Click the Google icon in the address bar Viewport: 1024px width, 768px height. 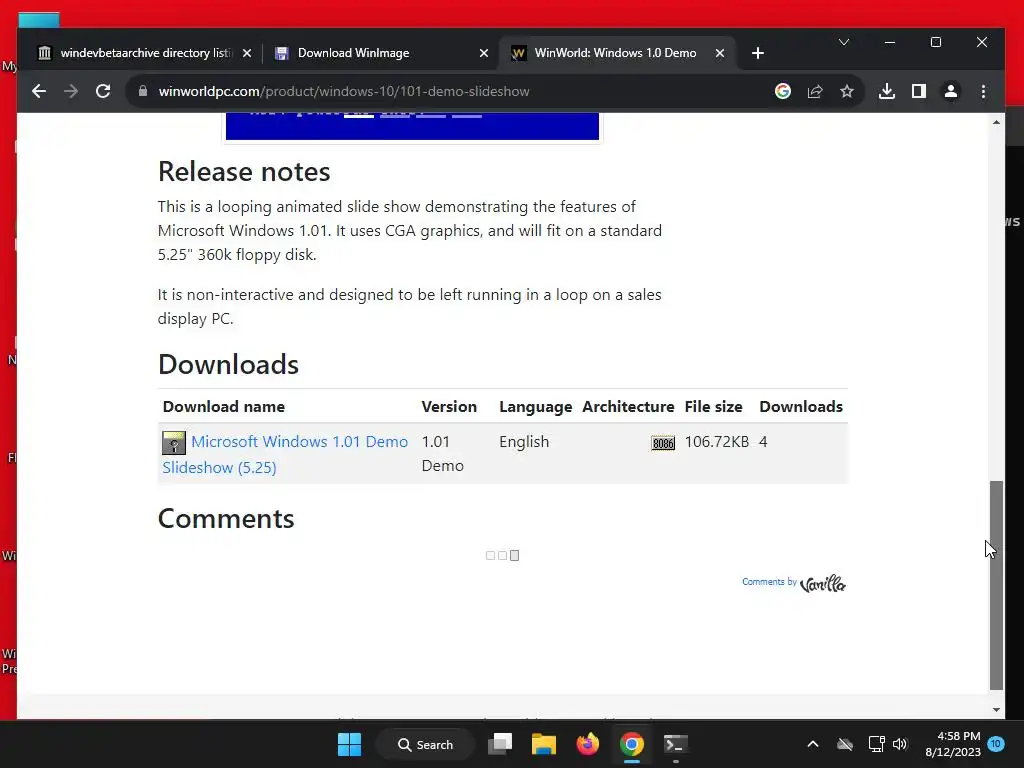(782, 91)
